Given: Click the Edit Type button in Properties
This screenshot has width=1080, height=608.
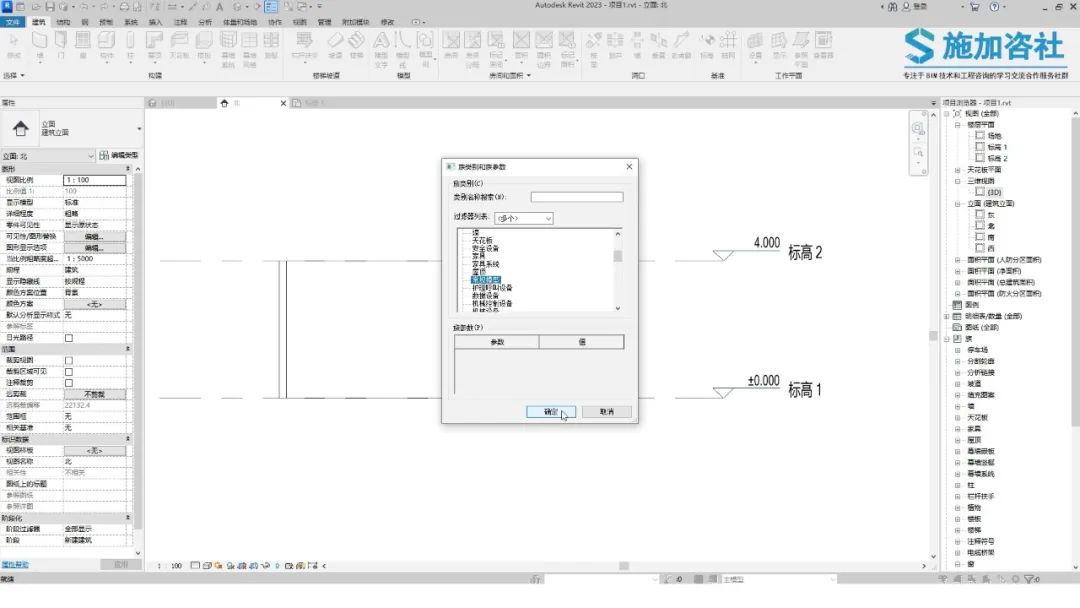Looking at the screenshot, I should (x=118, y=156).
